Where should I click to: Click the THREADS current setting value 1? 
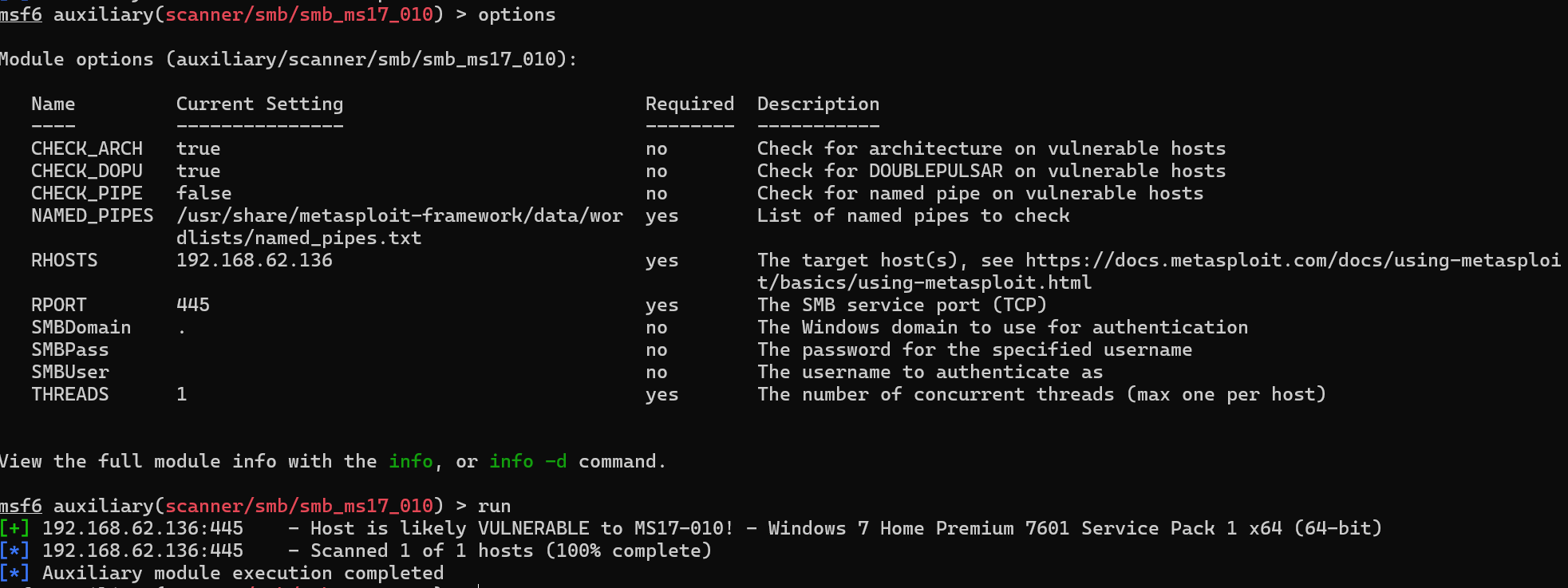tap(182, 394)
